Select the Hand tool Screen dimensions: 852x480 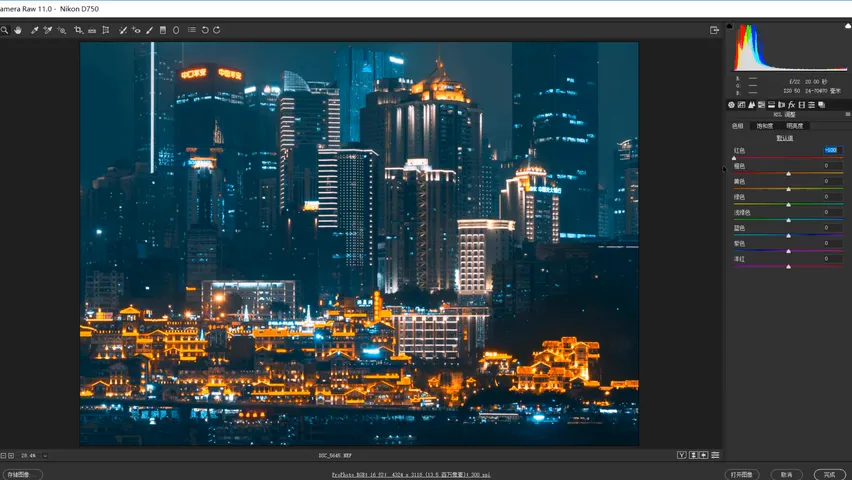tap(18, 30)
